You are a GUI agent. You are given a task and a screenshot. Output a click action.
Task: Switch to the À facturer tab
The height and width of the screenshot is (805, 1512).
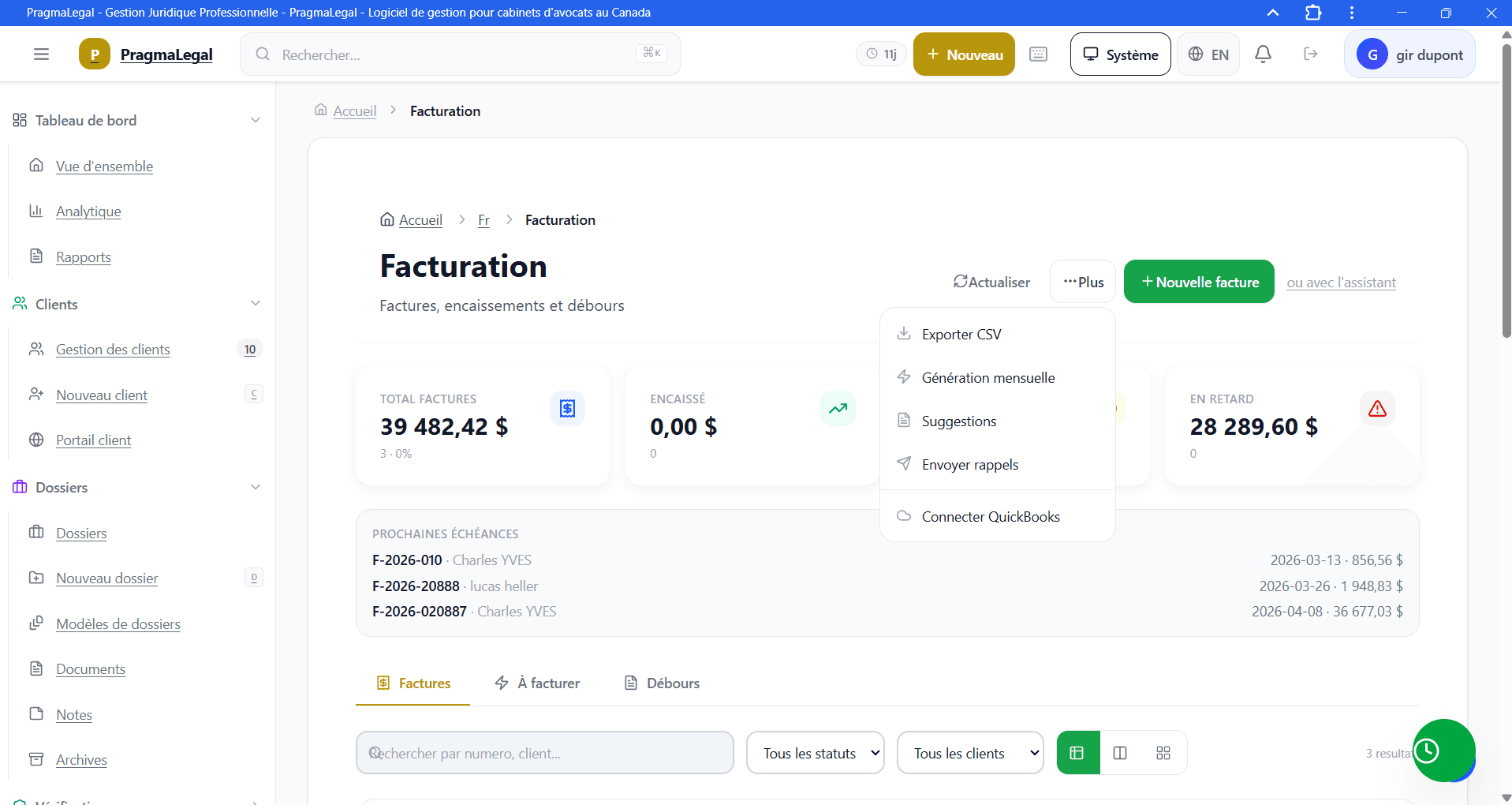[537, 683]
